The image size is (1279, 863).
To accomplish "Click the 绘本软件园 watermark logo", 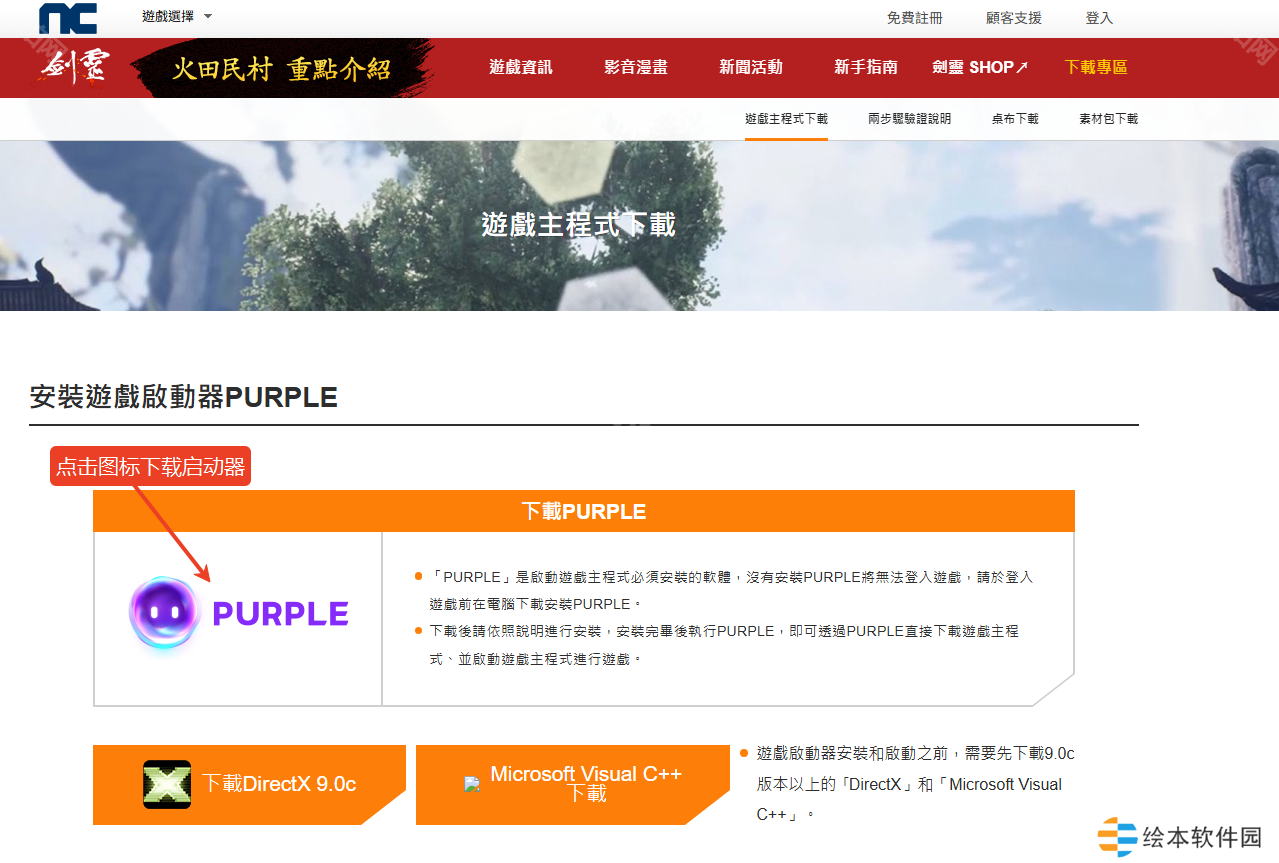I will (x=1181, y=837).
